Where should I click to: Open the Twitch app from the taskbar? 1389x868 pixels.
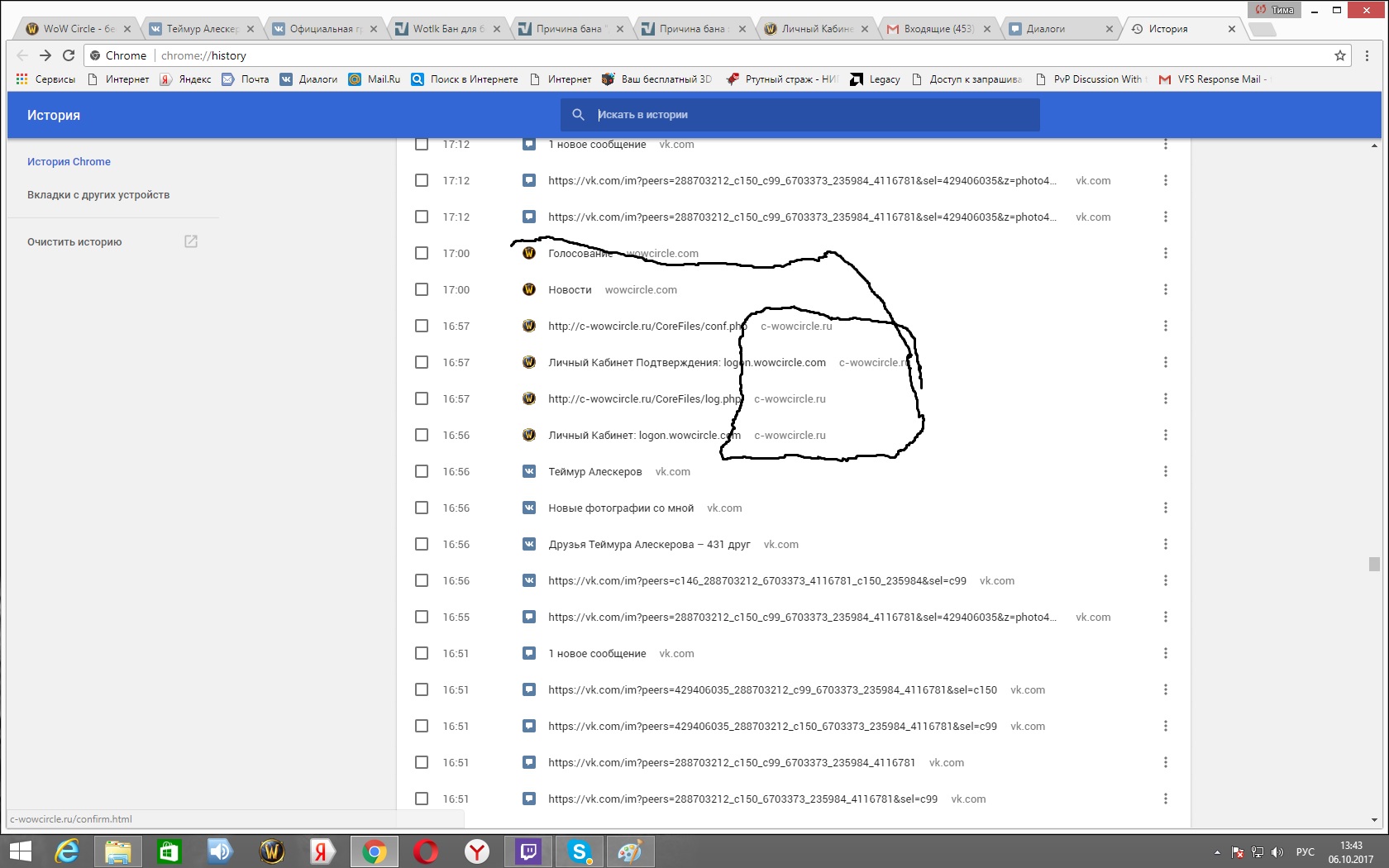tap(527, 851)
